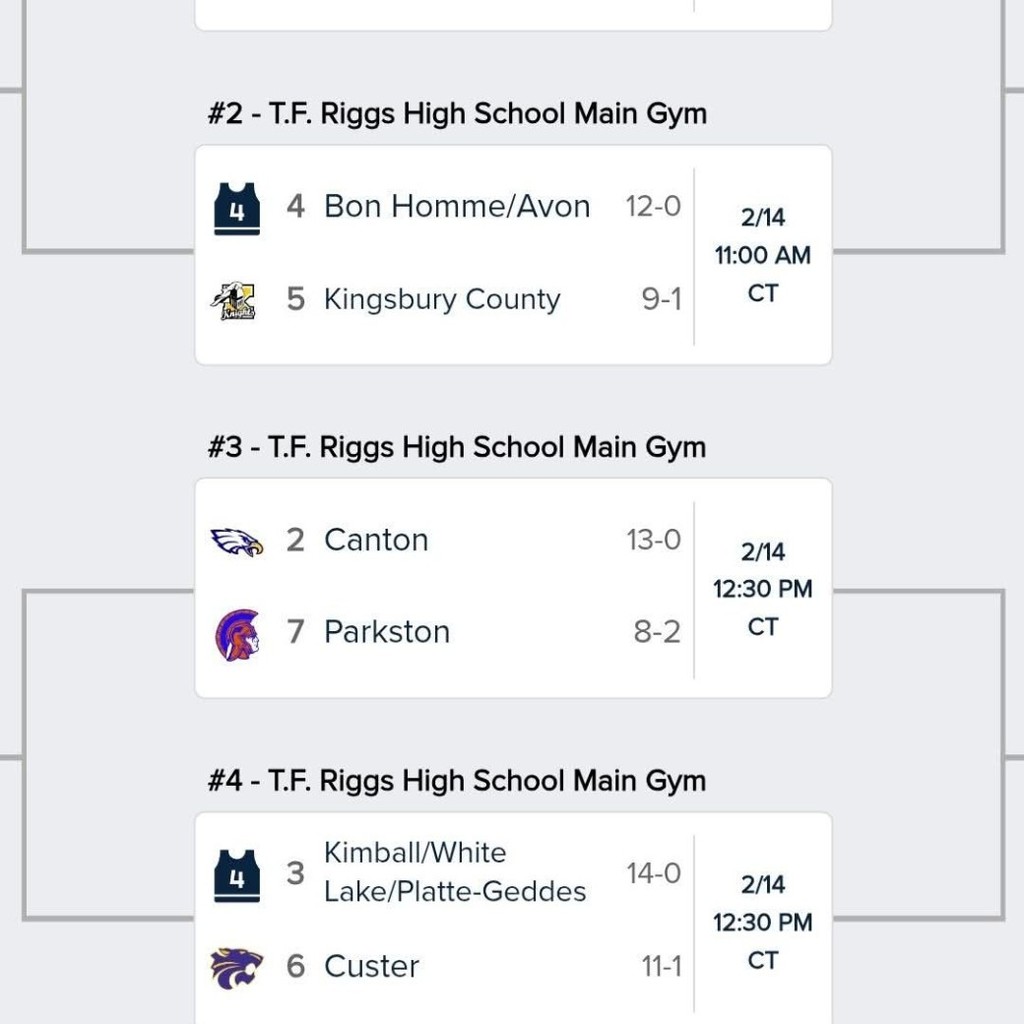Click the #2 T.F. Riggs game heading
This screenshot has width=1024, height=1024.
tap(457, 114)
